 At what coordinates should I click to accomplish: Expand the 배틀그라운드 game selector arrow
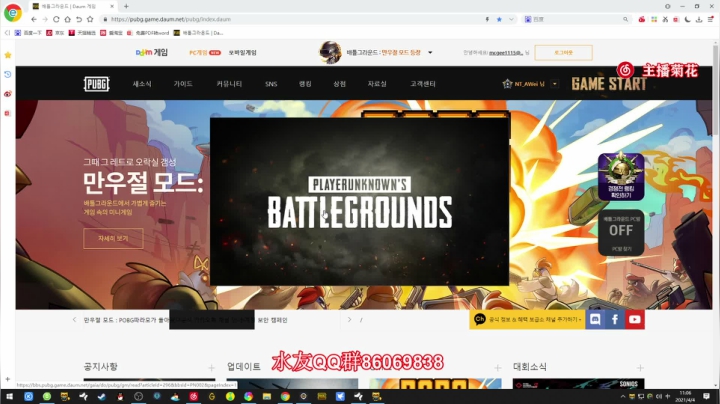click(430, 52)
